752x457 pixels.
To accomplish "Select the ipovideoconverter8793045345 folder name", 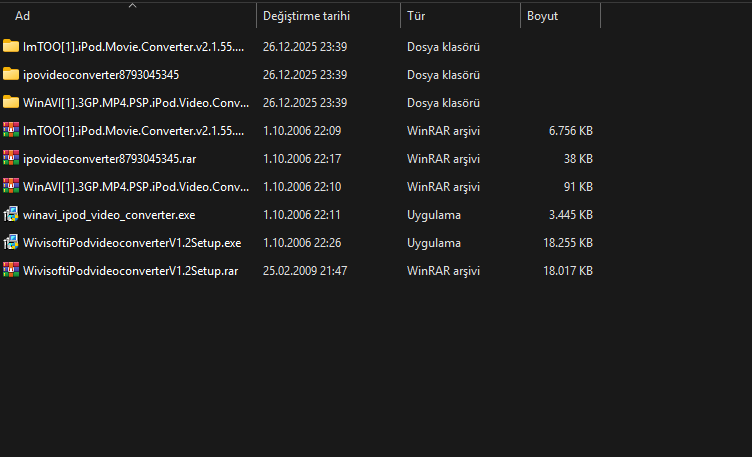I will [101, 75].
